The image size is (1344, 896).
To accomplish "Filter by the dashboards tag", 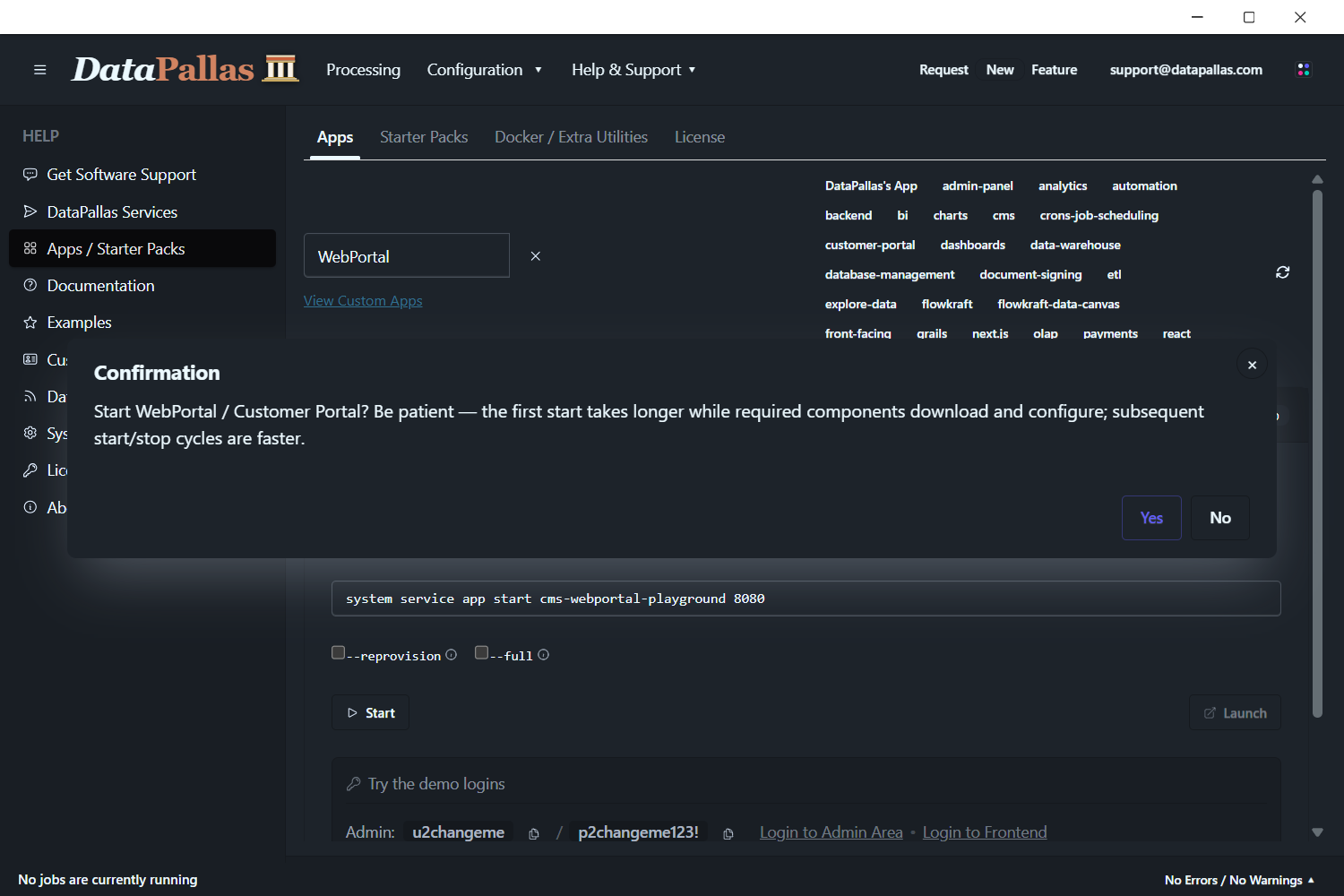I will [973, 245].
